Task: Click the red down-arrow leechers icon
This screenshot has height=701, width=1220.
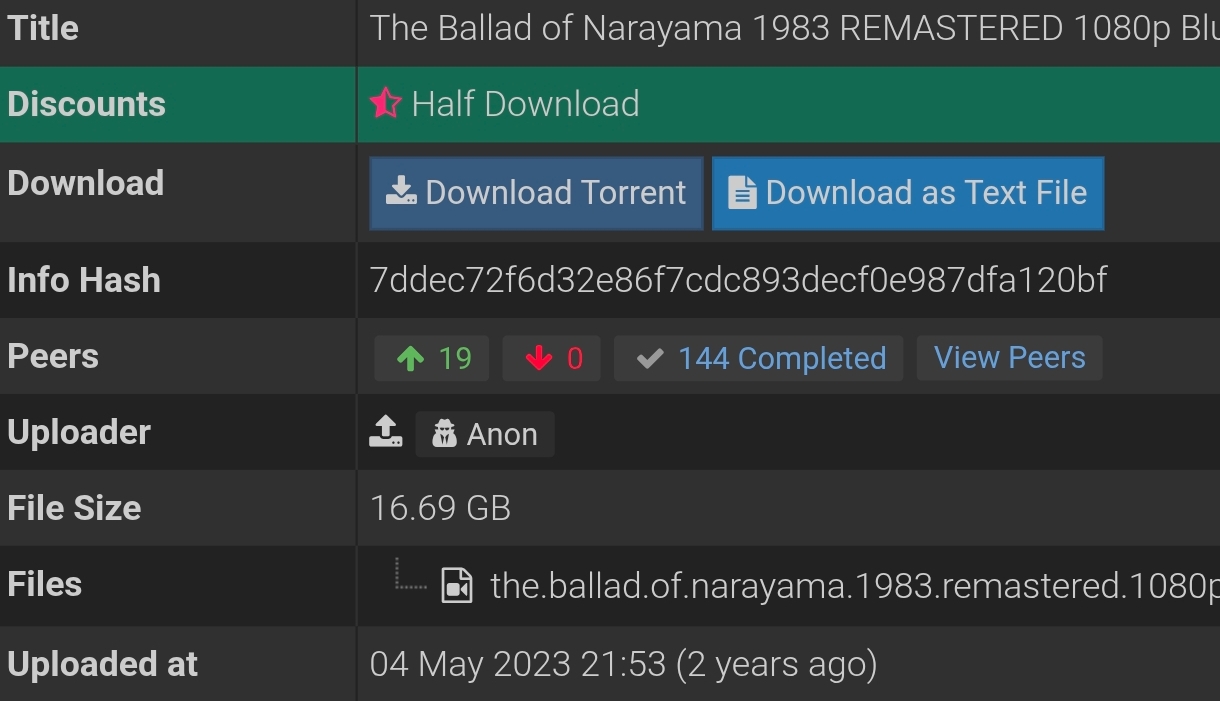Action: (x=539, y=358)
